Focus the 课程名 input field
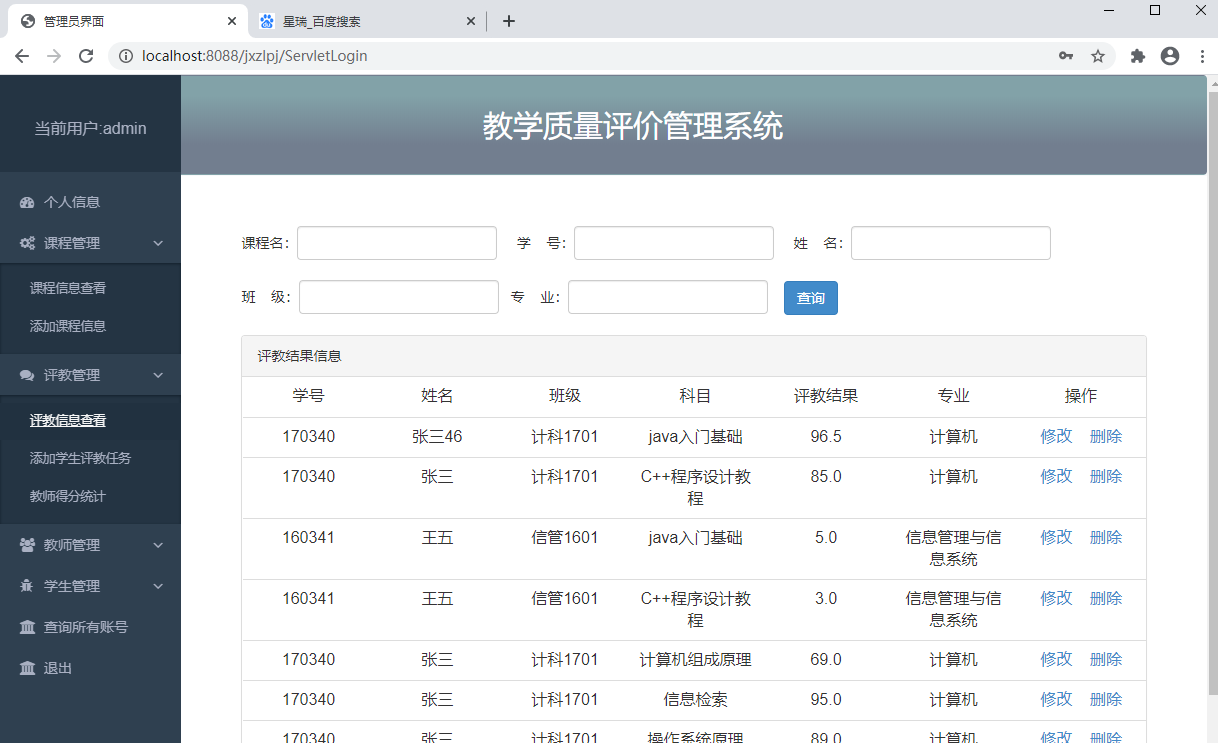The width and height of the screenshot is (1218, 743). 397,243
